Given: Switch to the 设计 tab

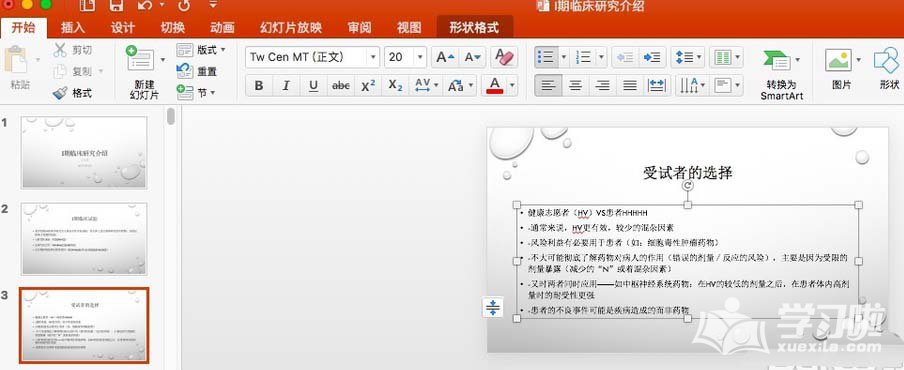Looking at the screenshot, I should (x=122, y=28).
